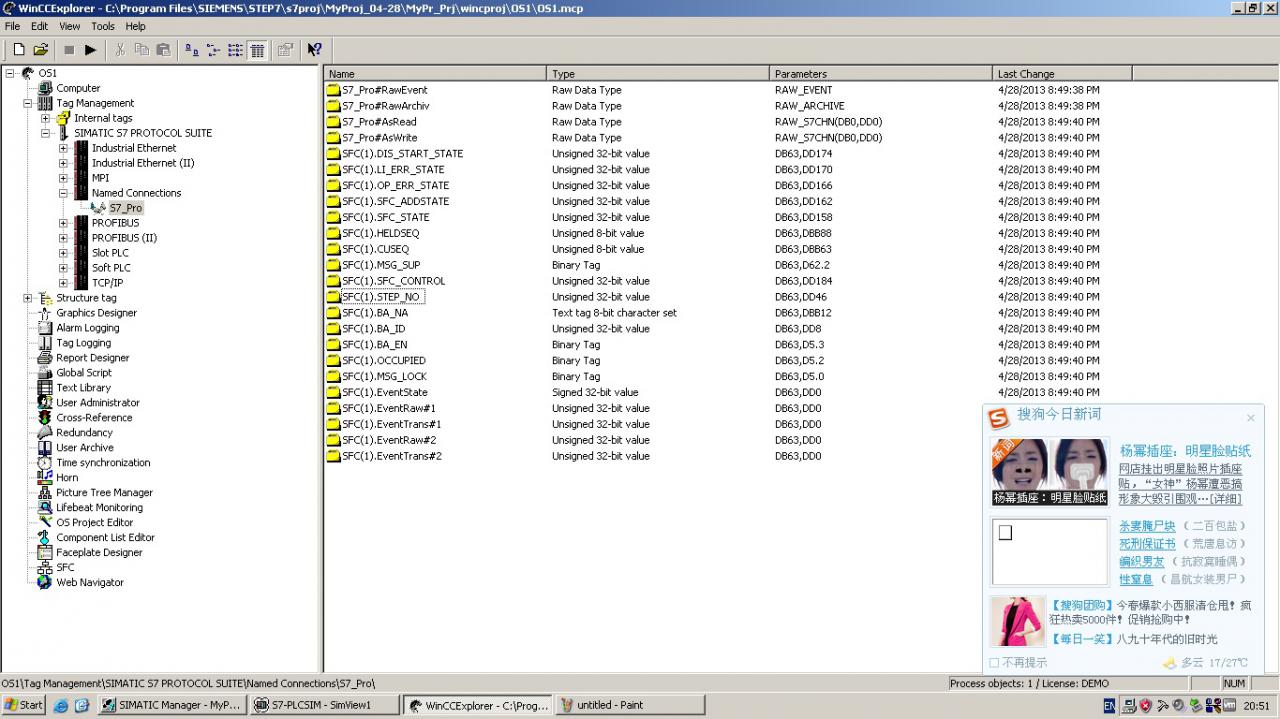Open the 编织男友 news link
The width and height of the screenshot is (1280, 719).
(x=1140, y=562)
